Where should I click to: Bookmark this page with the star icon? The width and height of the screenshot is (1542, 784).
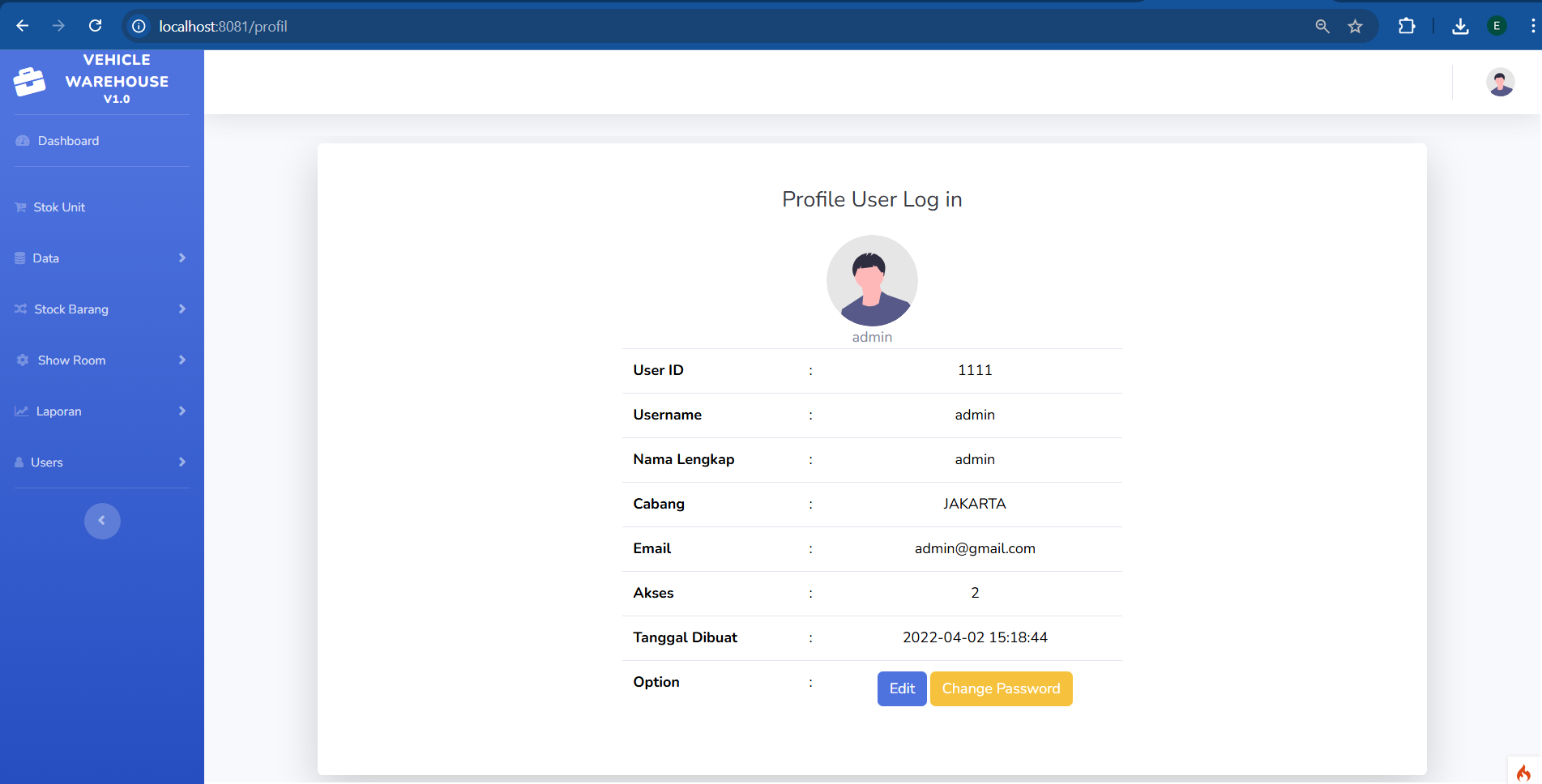tap(1355, 27)
